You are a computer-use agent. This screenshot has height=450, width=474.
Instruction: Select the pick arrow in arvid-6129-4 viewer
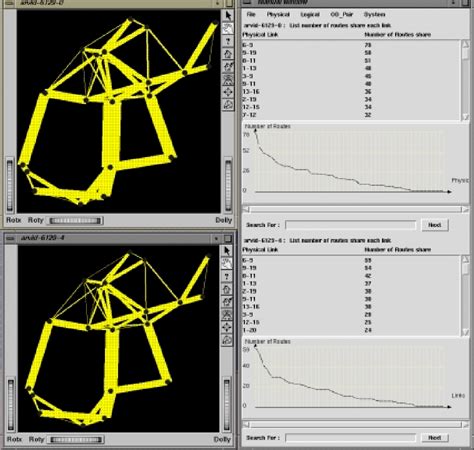(227, 251)
